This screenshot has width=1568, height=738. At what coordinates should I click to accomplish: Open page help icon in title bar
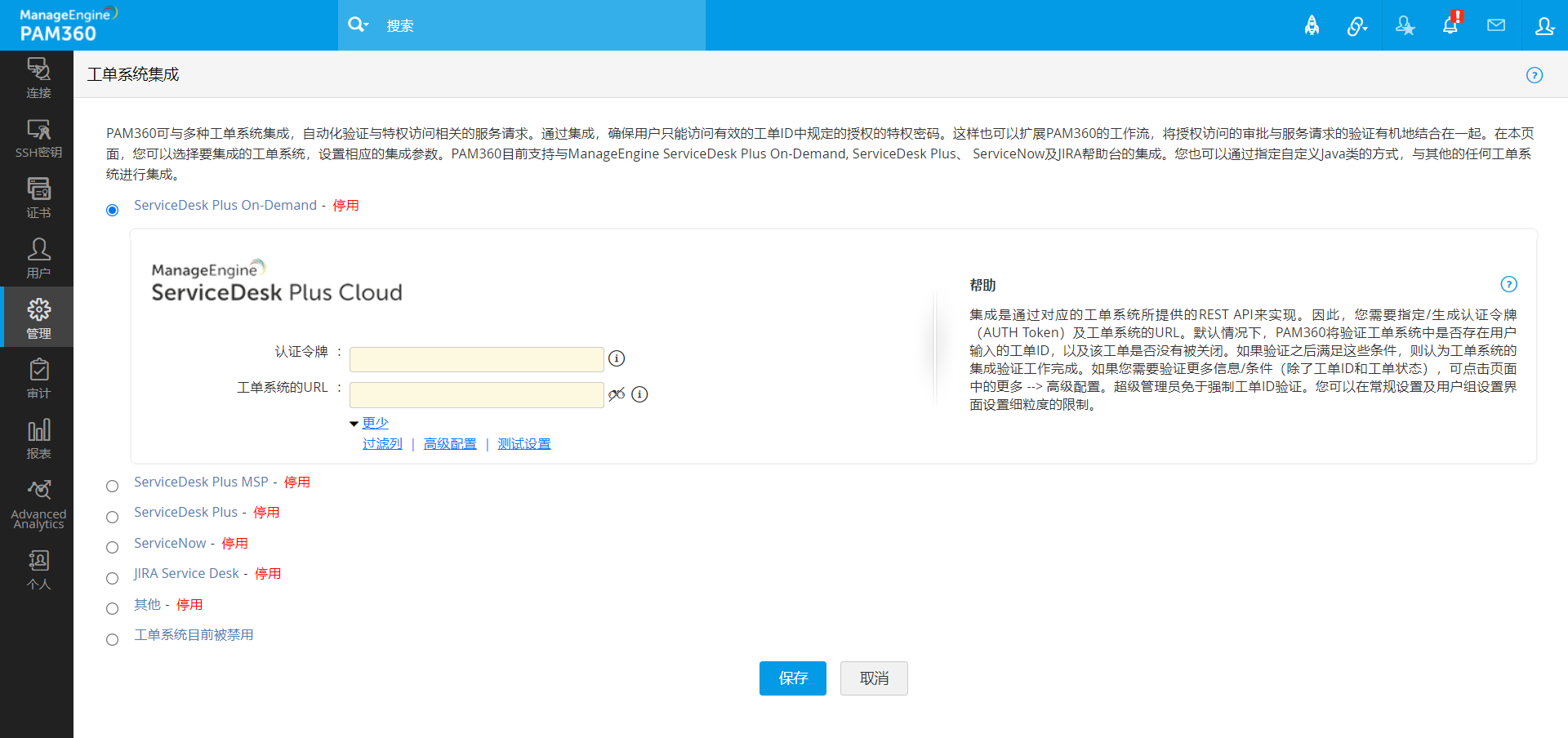tap(1535, 75)
